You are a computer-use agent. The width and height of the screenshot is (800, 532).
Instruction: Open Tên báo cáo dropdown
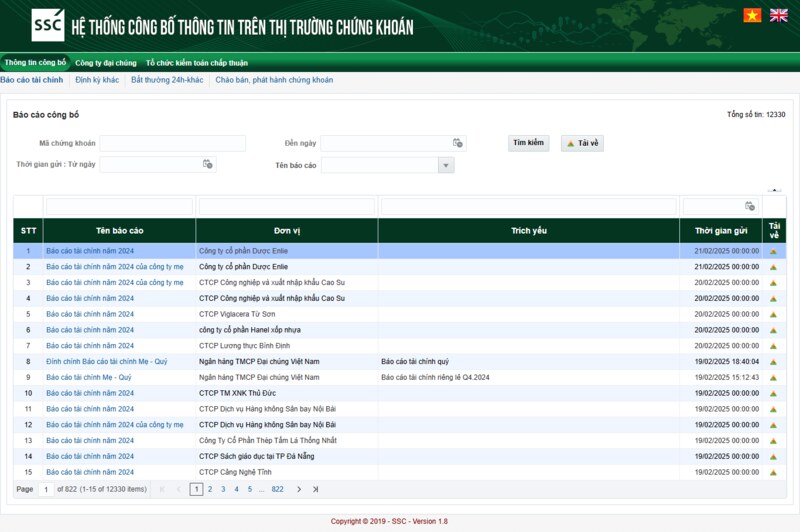446,165
